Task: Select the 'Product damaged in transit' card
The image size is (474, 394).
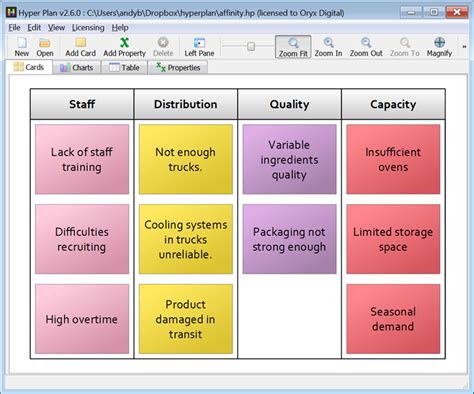Action: tap(186, 319)
